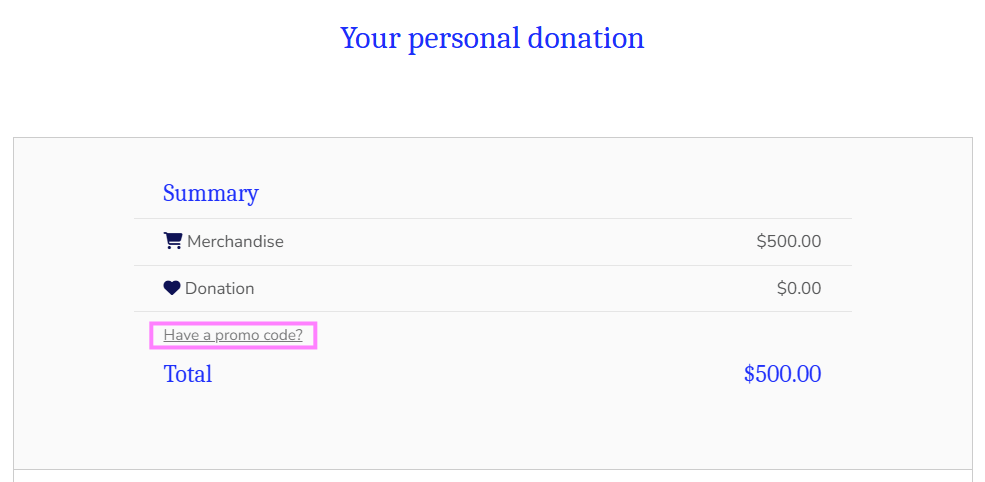The height and width of the screenshot is (482, 985).
Task: Click the empty gray area below the Total row
Action: [x=492, y=430]
